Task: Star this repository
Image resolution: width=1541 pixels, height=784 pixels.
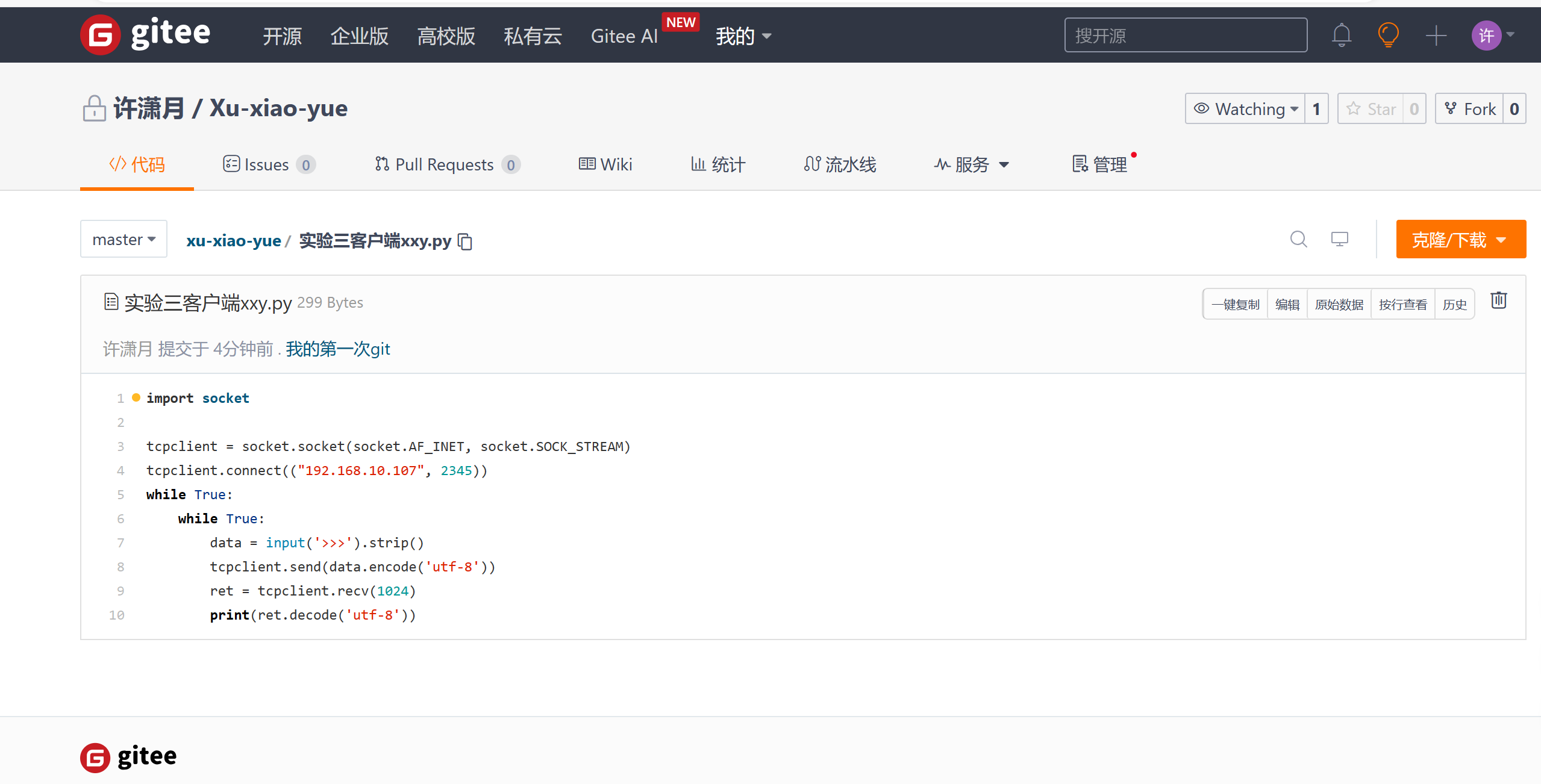Action: point(1371,109)
